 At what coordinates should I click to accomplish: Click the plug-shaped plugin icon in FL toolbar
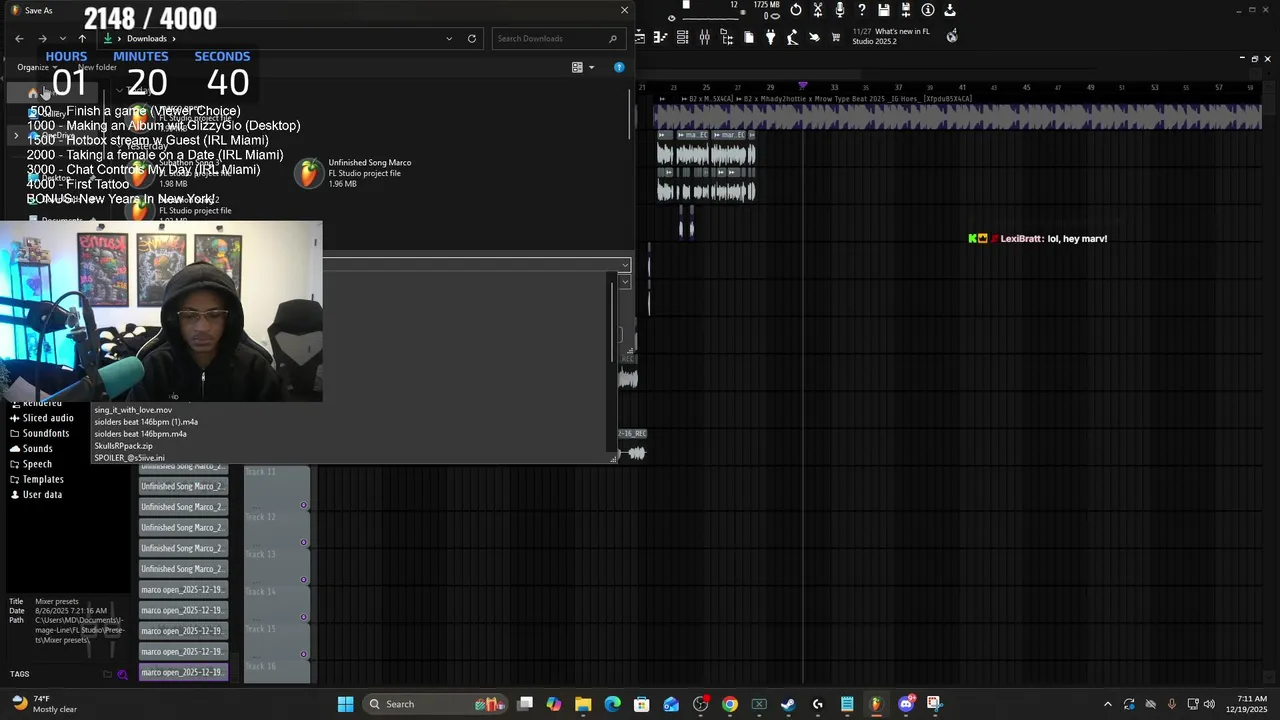tap(770, 37)
